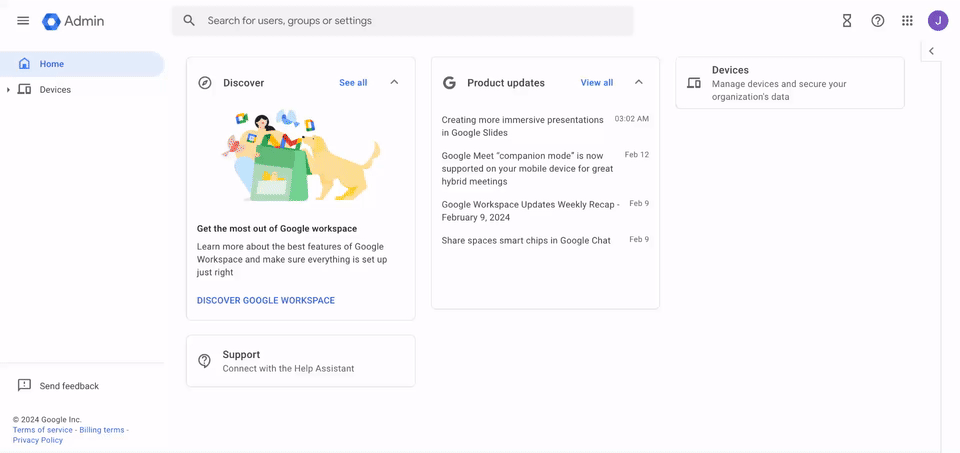
Task: Click the 2024 Google Inc. copyright text
Action: coord(47,420)
